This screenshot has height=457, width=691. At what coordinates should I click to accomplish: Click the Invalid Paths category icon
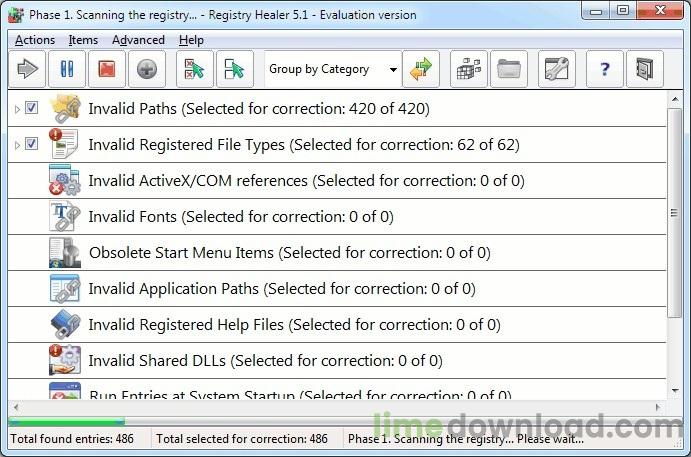(x=65, y=108)
